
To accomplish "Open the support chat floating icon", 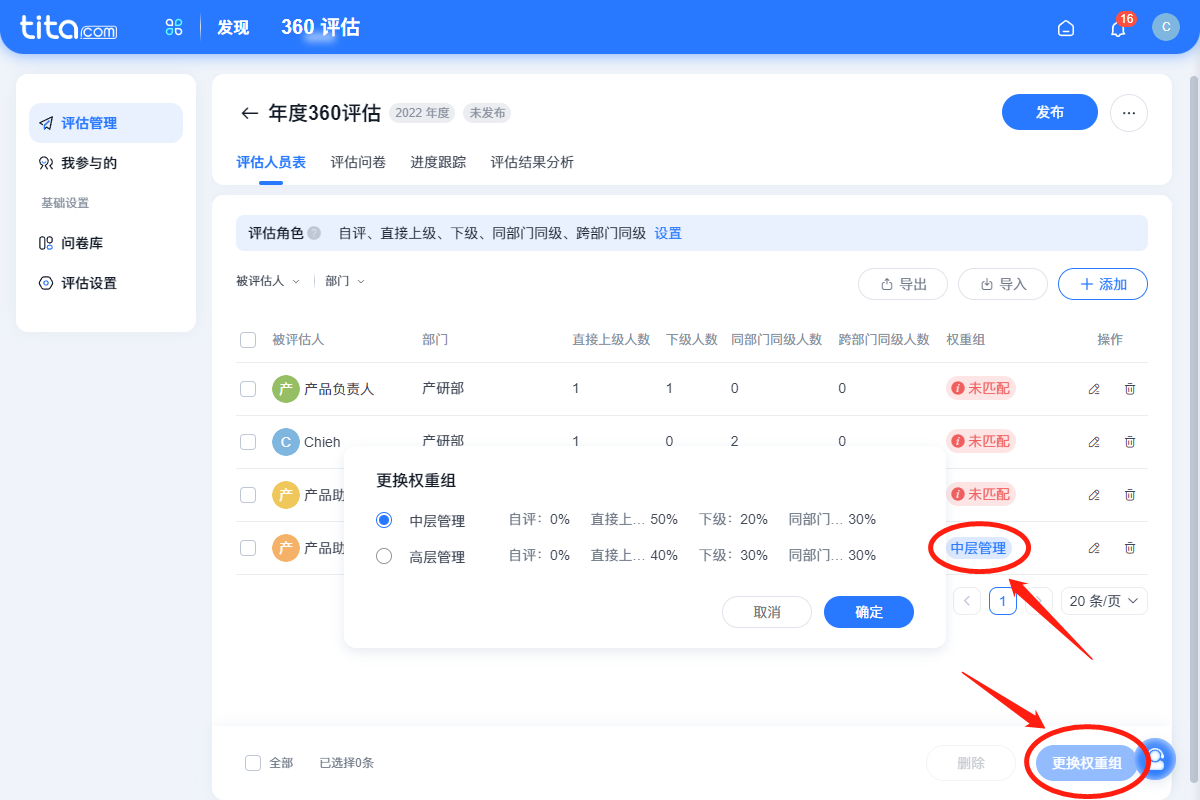I will 1156,758.
